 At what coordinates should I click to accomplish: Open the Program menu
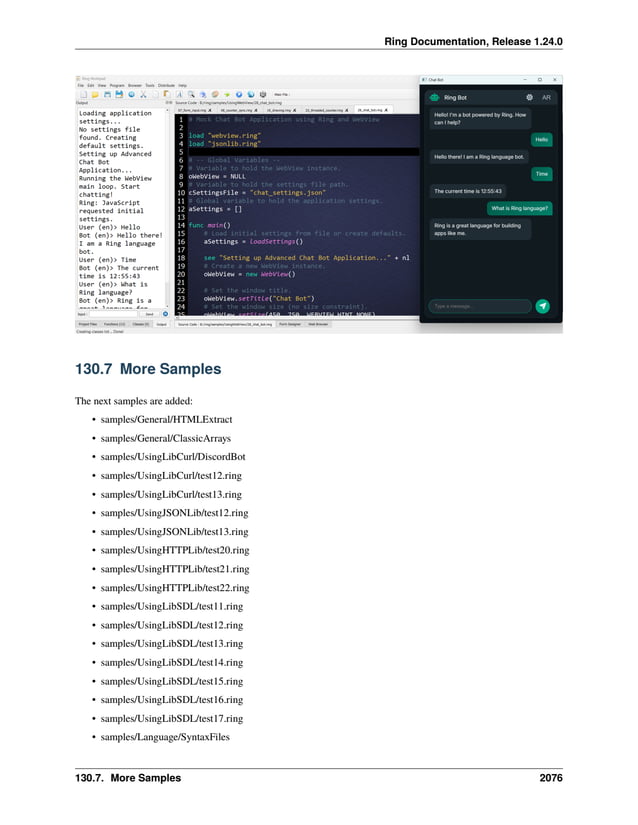tap(117, 86)
